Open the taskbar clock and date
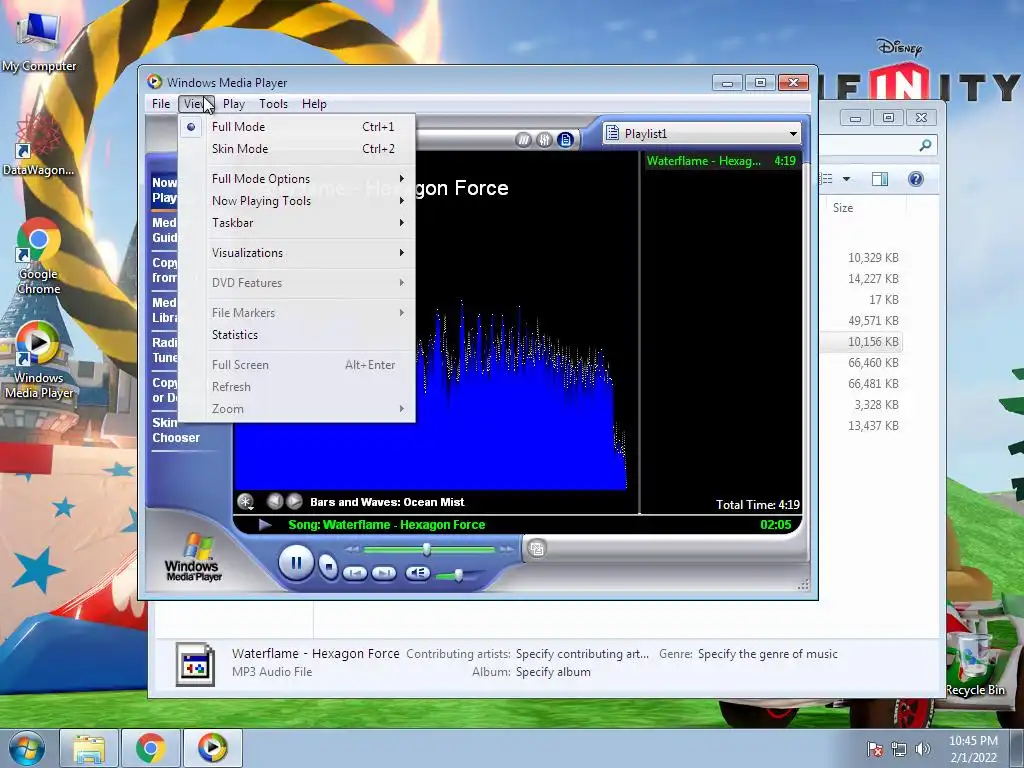 coord(973,749)
